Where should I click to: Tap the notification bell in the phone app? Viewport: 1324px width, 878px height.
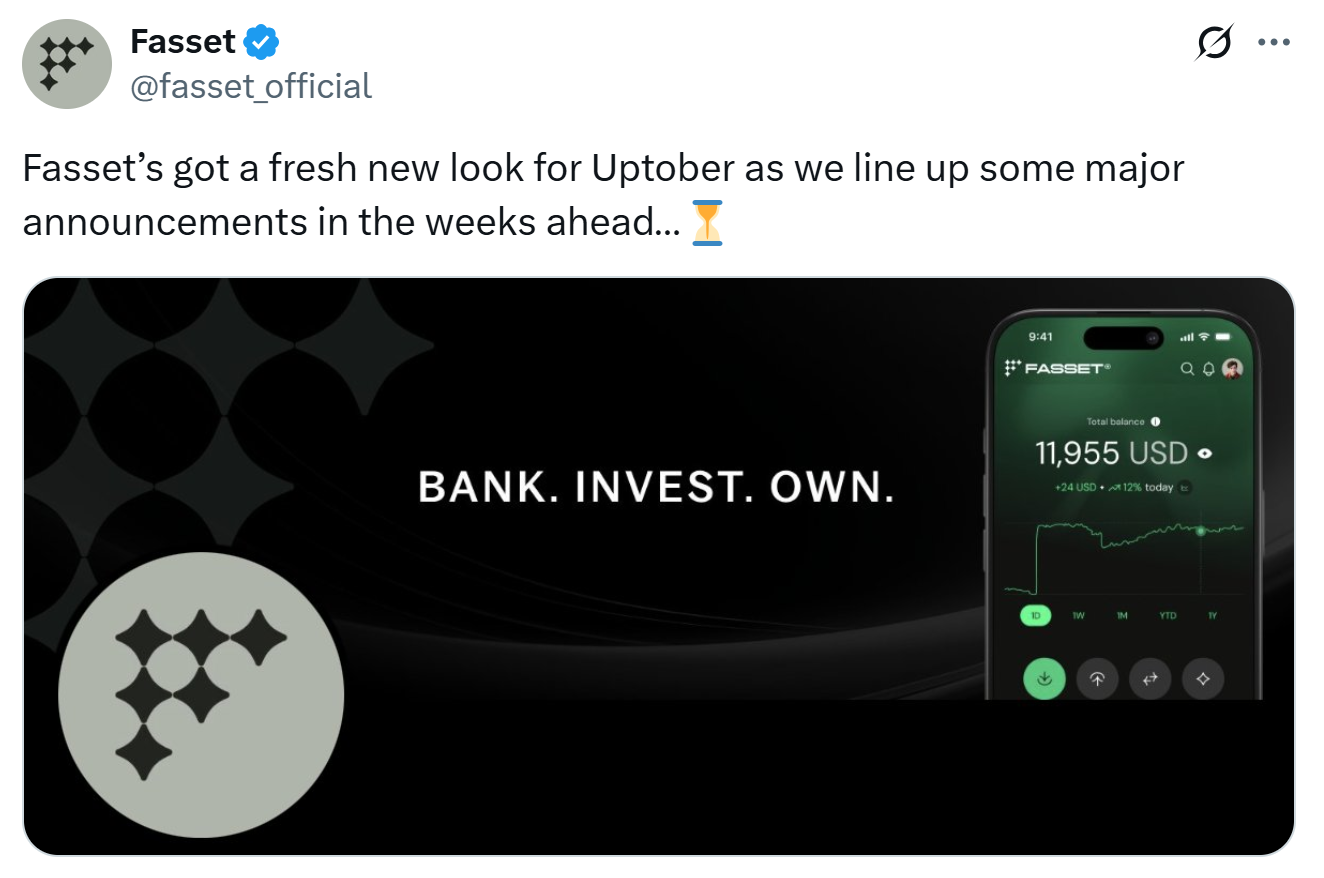[1208, 369]
